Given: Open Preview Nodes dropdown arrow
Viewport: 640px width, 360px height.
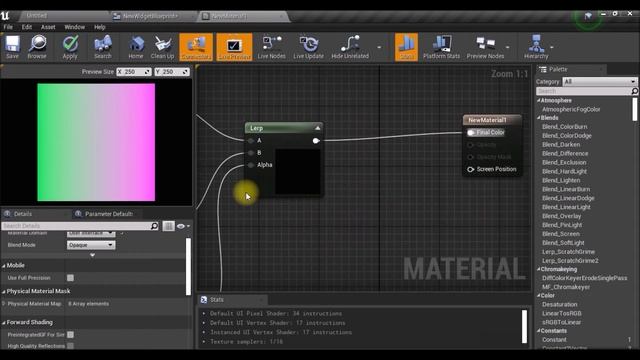Looking at the screenshot, I should [508, 47].
